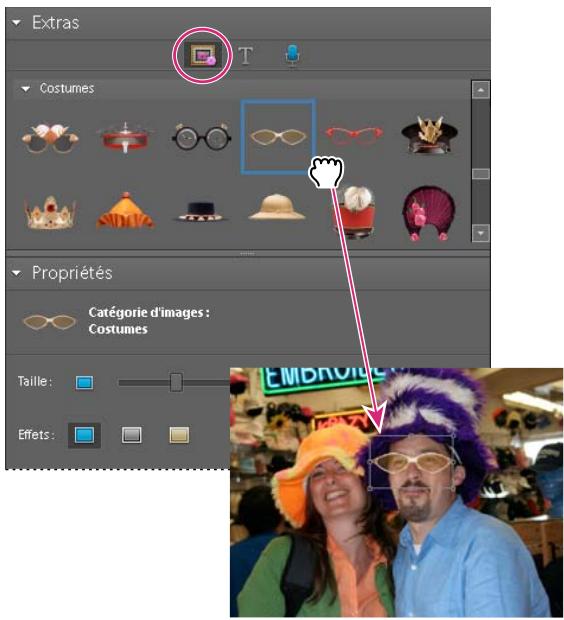Screen dimensions: 564x620
Task: Click the 'Propriétés' panel title text
Action: [72, 273]
